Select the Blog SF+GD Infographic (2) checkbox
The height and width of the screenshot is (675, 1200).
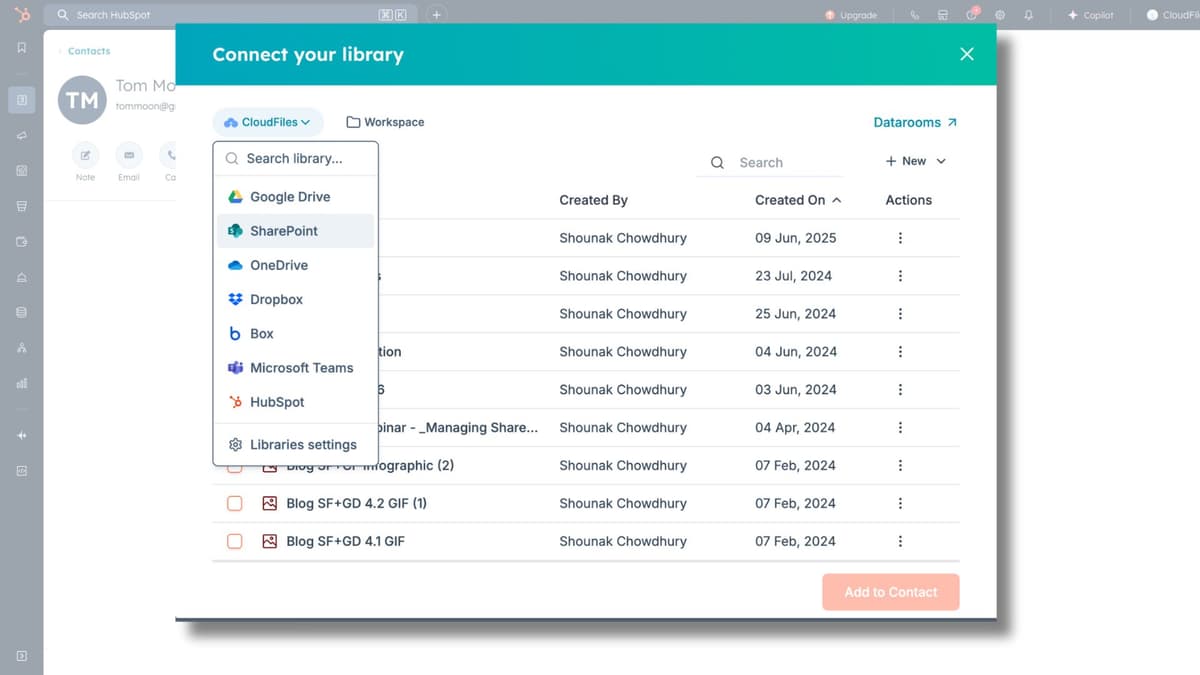234,465
